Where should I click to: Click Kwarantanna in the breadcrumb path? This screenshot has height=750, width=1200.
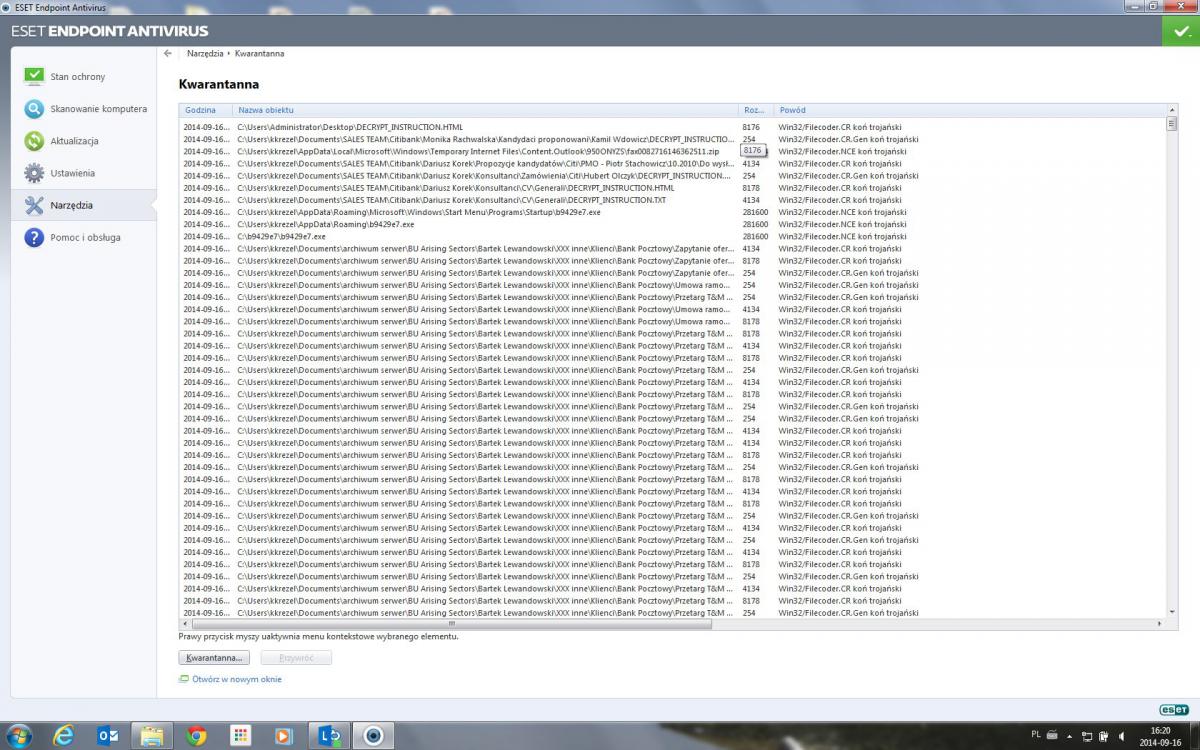pyautogui.click(x=260, y=53)
